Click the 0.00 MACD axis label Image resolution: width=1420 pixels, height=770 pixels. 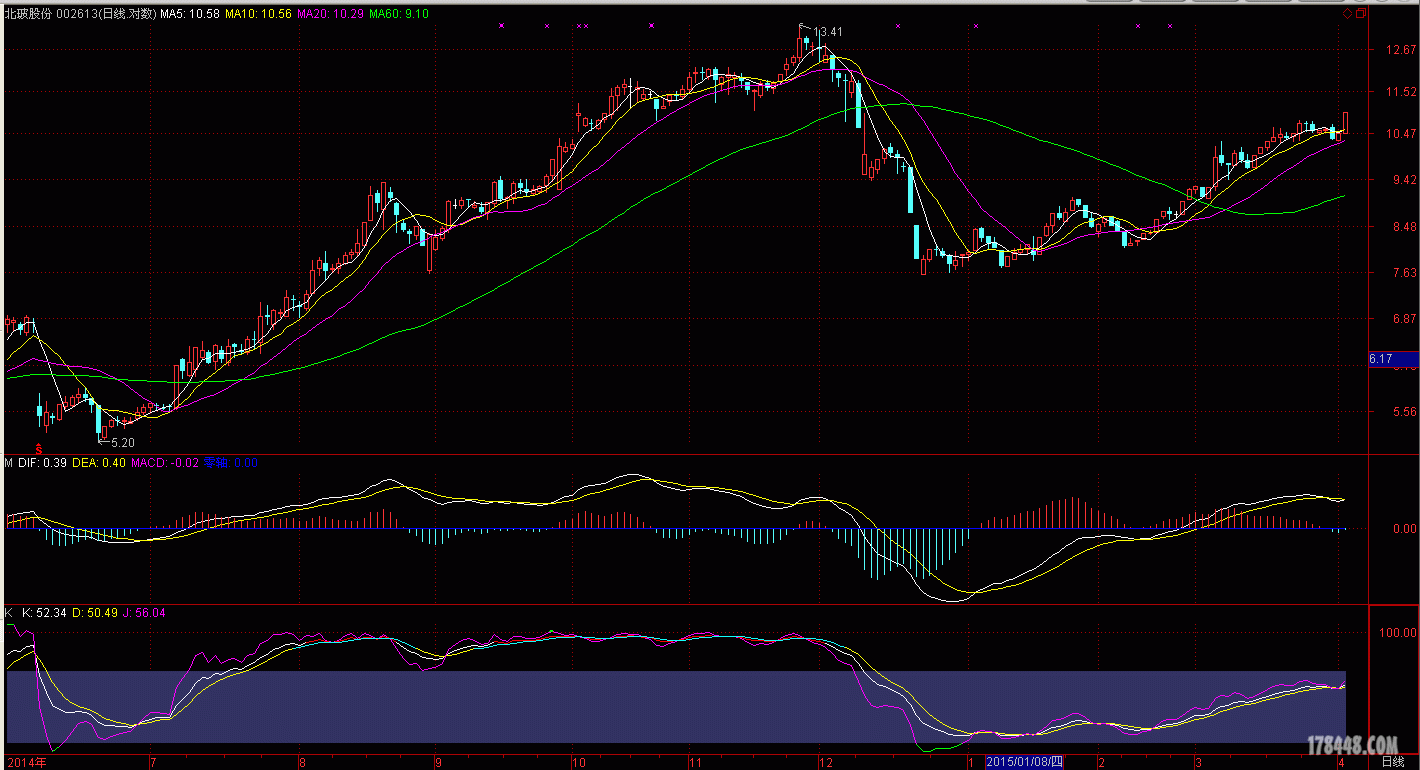(1404, 529)
